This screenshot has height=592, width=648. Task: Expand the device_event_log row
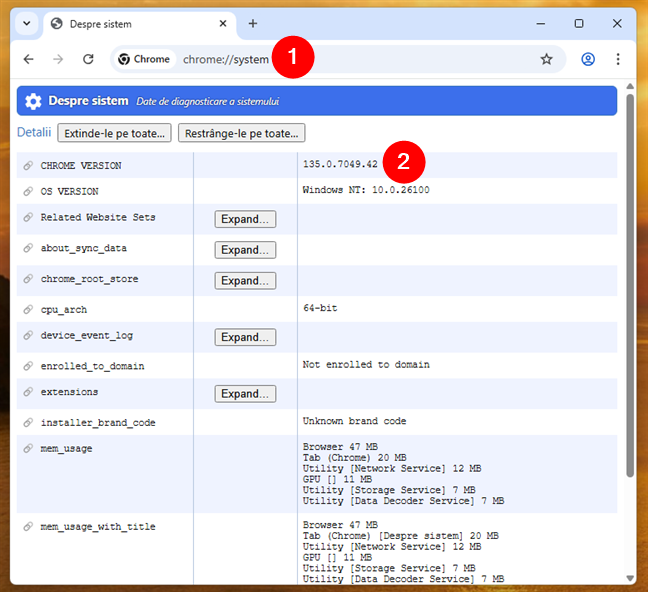pyautogui.click(x=245, y=337)
